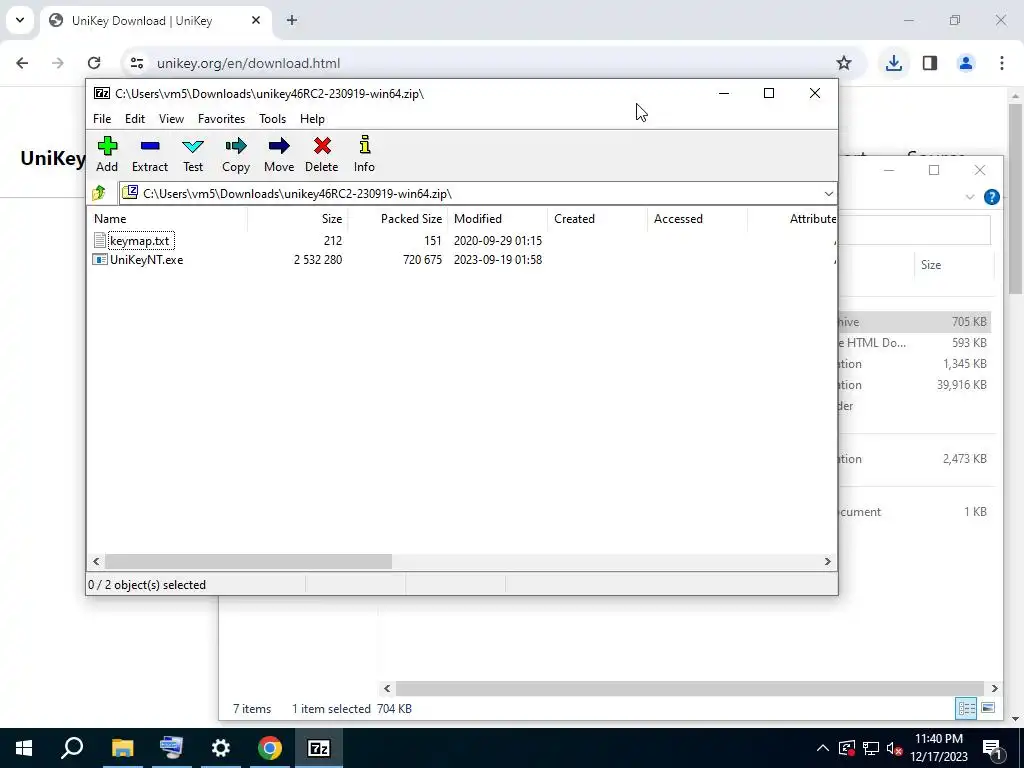The height and width of the screenshot is (768, 1024).
Task: Switch to Chrome from the taskbar
Action: click(270, 748)
